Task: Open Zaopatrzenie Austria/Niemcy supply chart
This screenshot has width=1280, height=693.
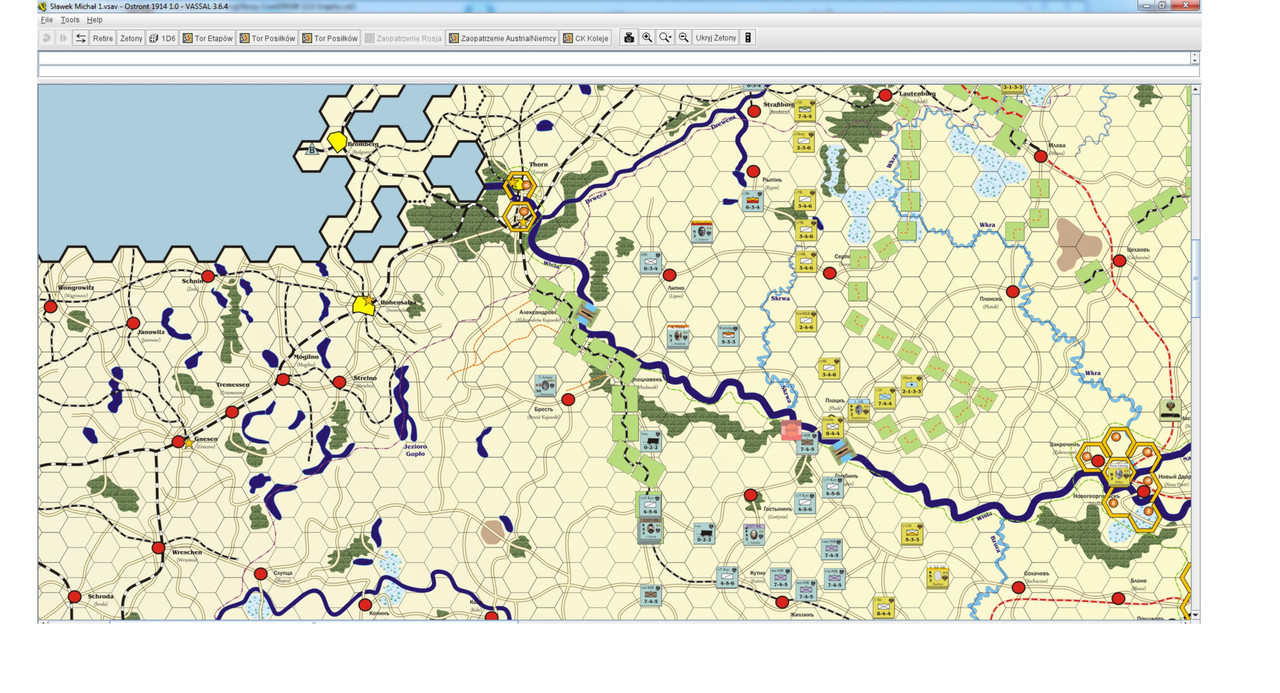Action: click(502, 38)
